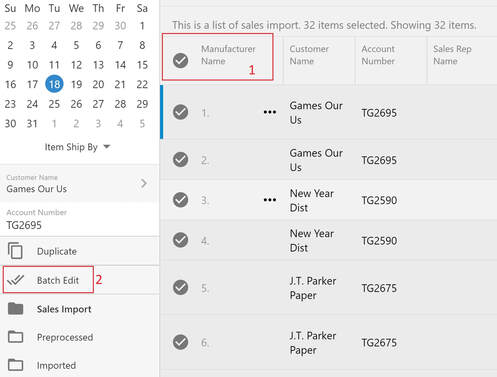Deselect row 4 New Year Dist checkmark
Image resolution: width=497 pixels, height=377 pixels.
180,240
